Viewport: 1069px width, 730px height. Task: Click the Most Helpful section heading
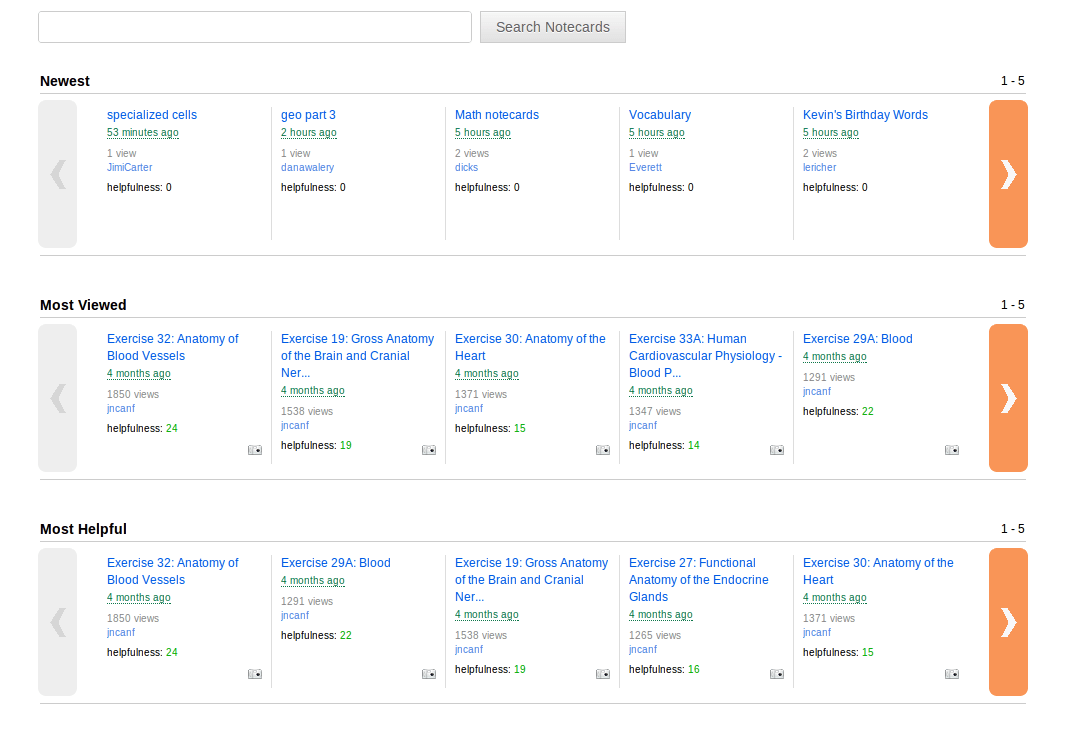83,529
